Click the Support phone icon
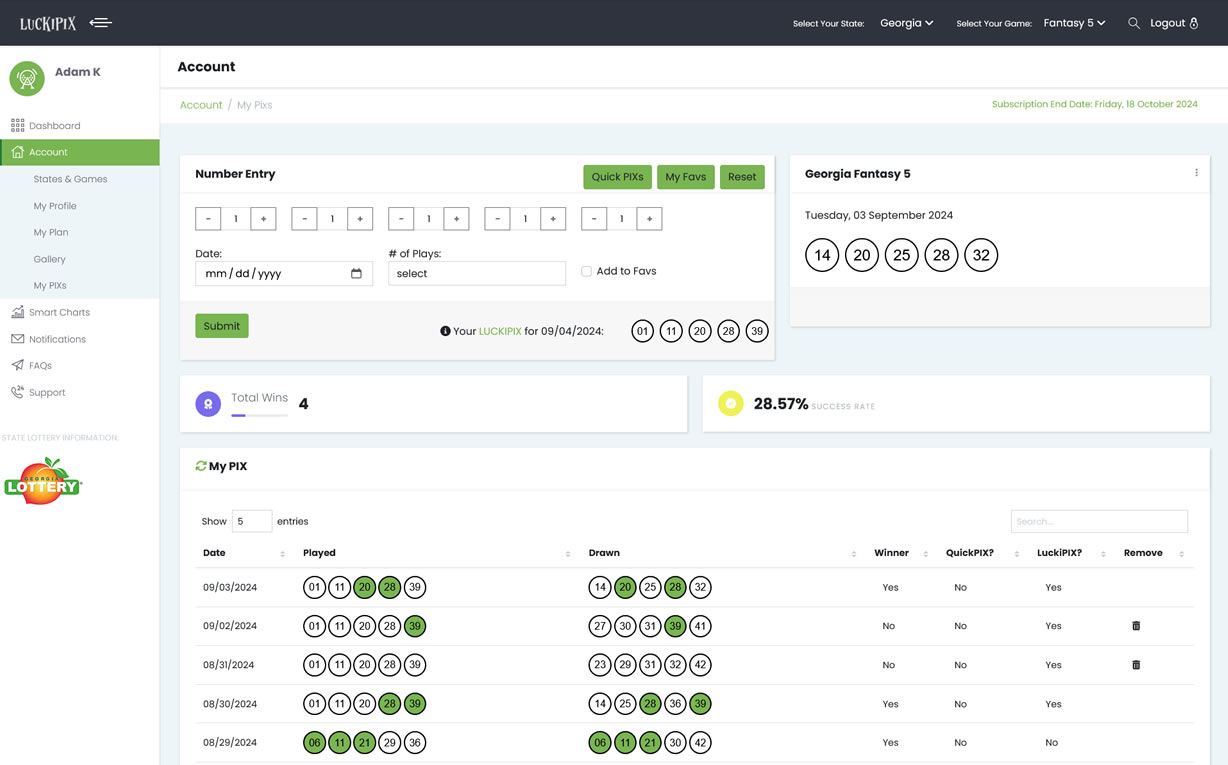This screenshot has height=765, width=1228. [x=17, y=392]
